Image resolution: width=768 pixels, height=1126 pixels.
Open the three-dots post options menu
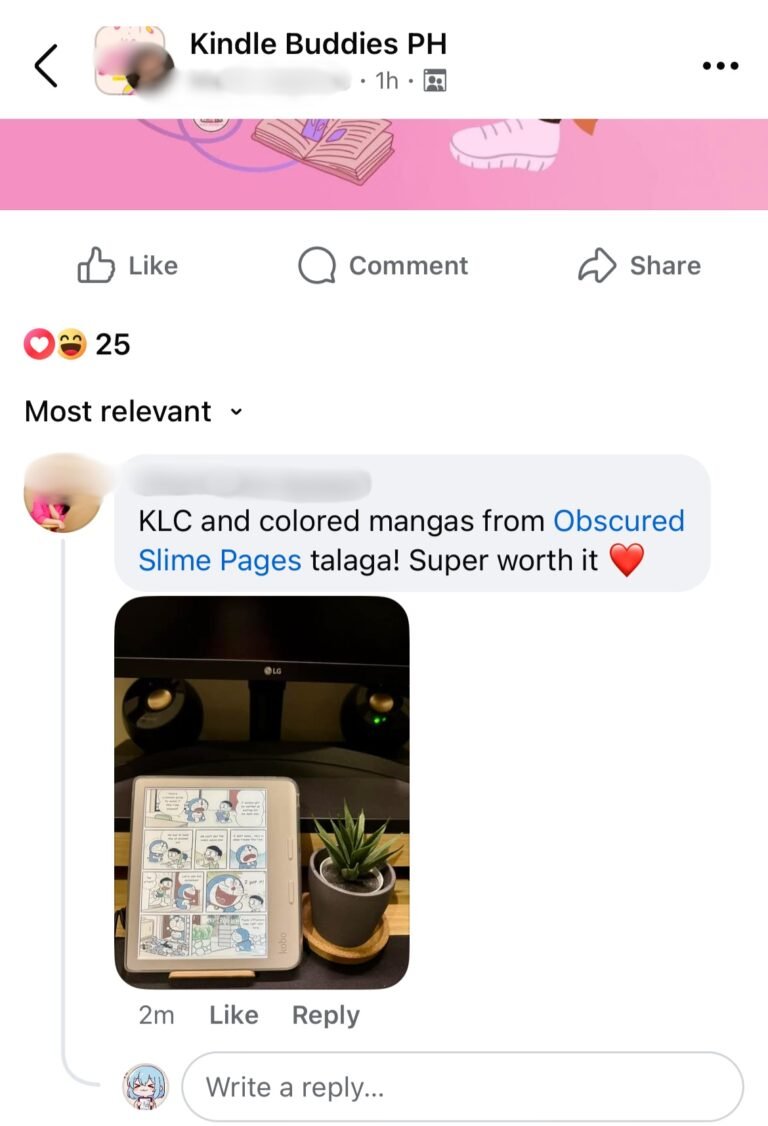[x=720, y=65]
